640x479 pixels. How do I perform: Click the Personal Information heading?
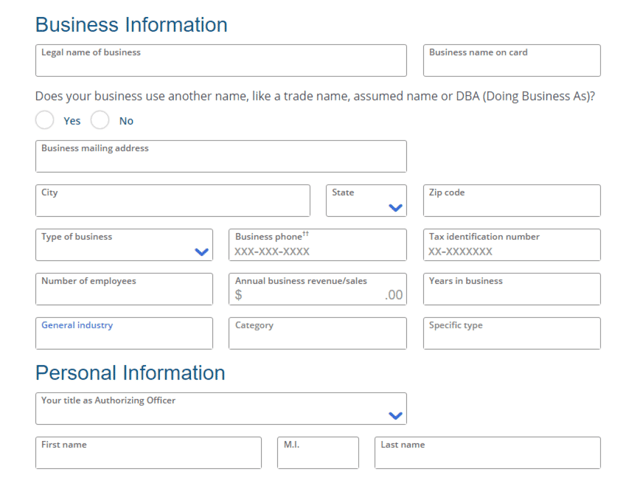click(x=130, y=373)
